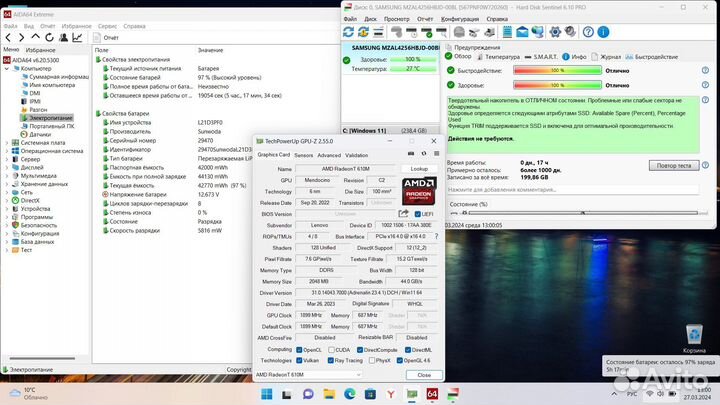
Task: Click the globe network icon in Sentinel toolbar
Action: (x=537, y=32)
